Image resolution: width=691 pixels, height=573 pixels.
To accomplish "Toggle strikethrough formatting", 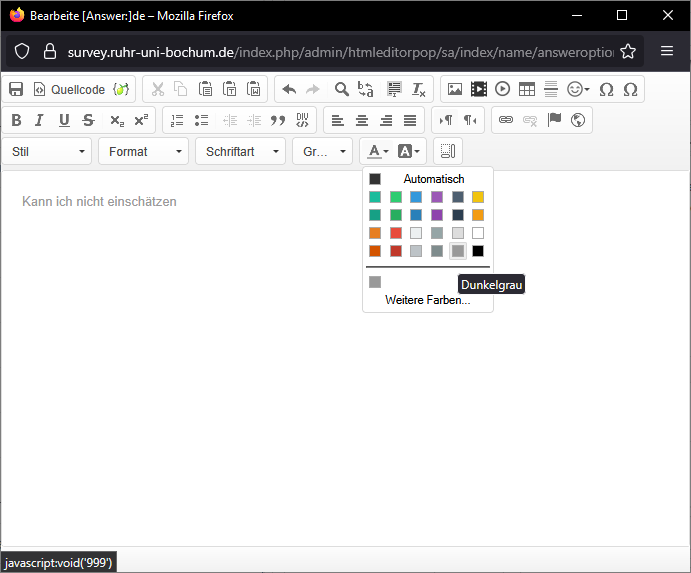I will pyautogui.click(x=88, y=120).
